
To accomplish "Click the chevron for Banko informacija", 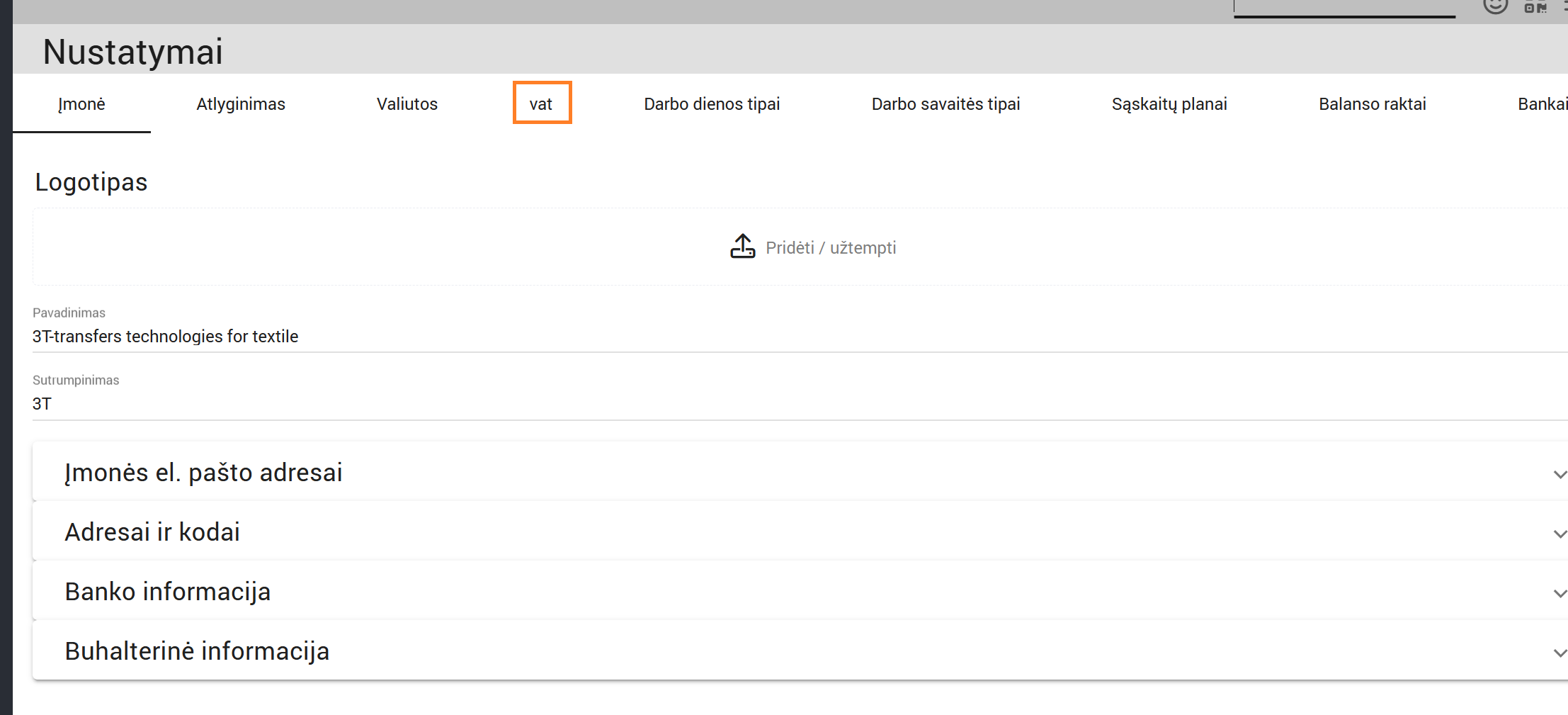I will click(x=1559, y=593).
